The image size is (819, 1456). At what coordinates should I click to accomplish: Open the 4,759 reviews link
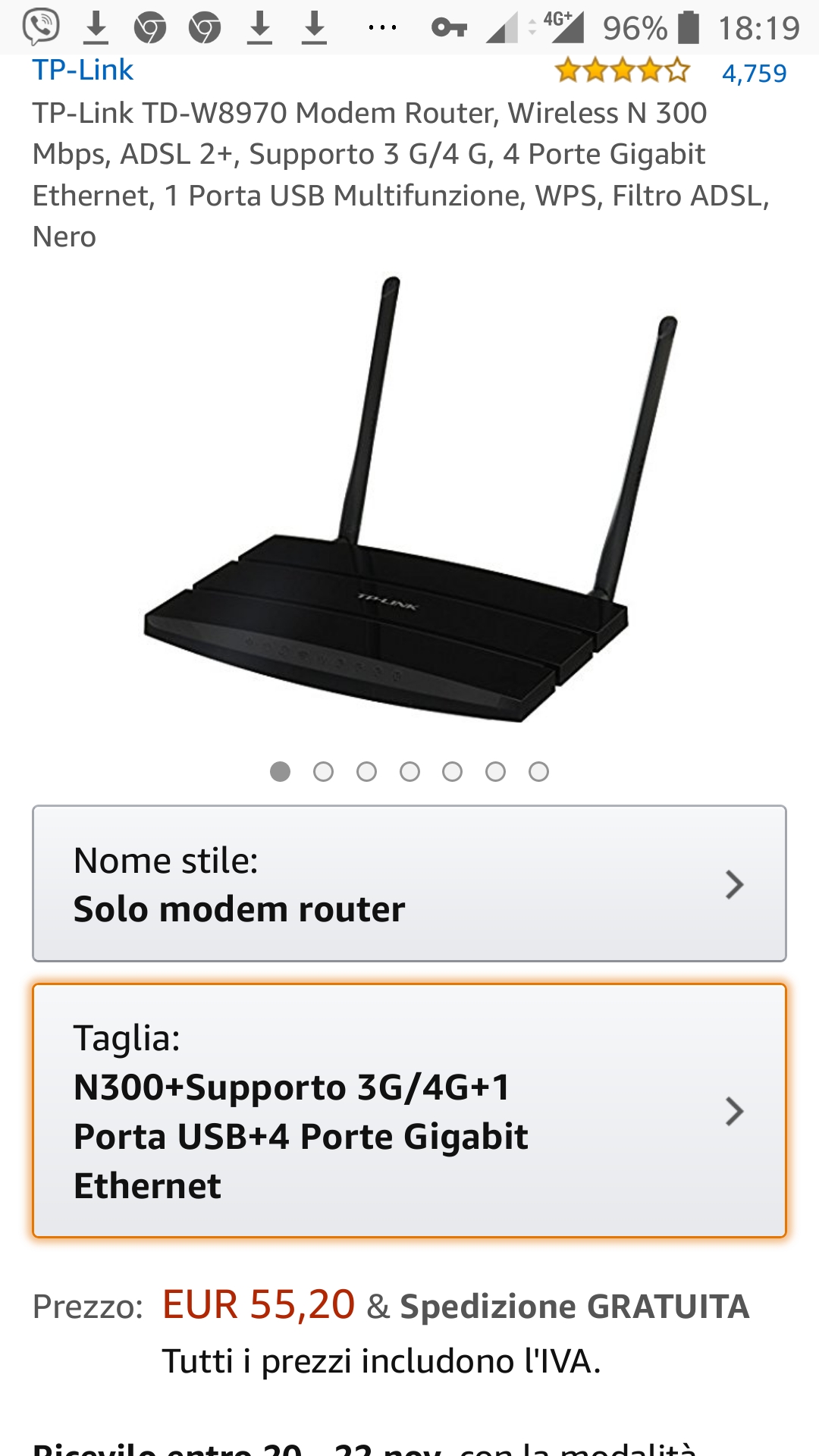pos(755,74)
